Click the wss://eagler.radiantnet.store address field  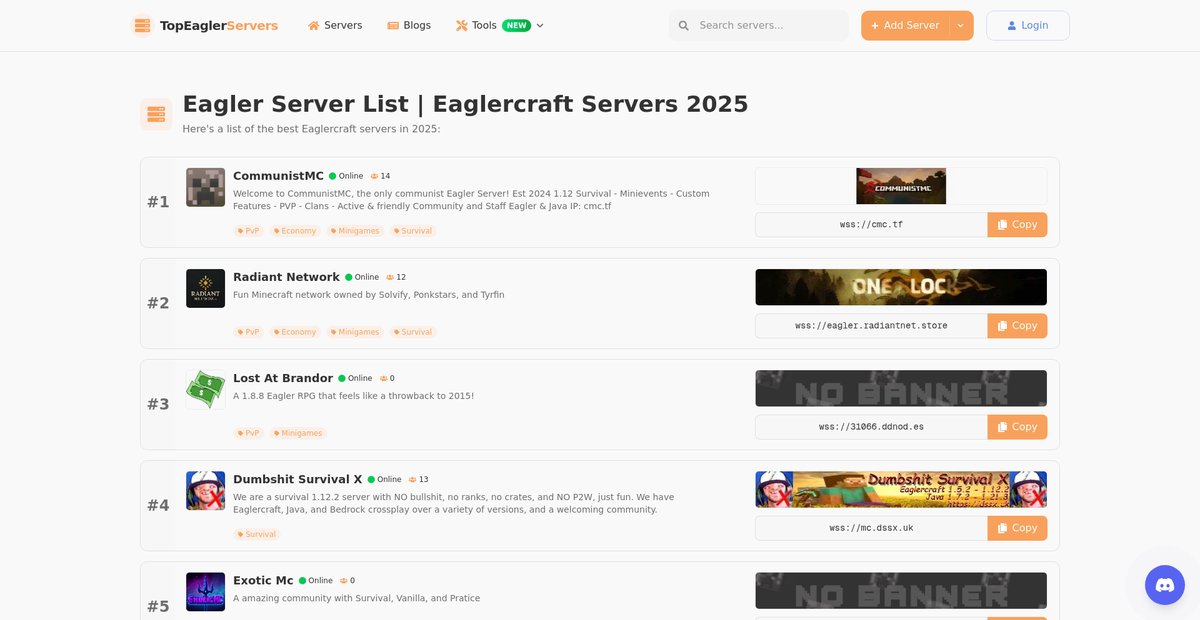[871, 326]
